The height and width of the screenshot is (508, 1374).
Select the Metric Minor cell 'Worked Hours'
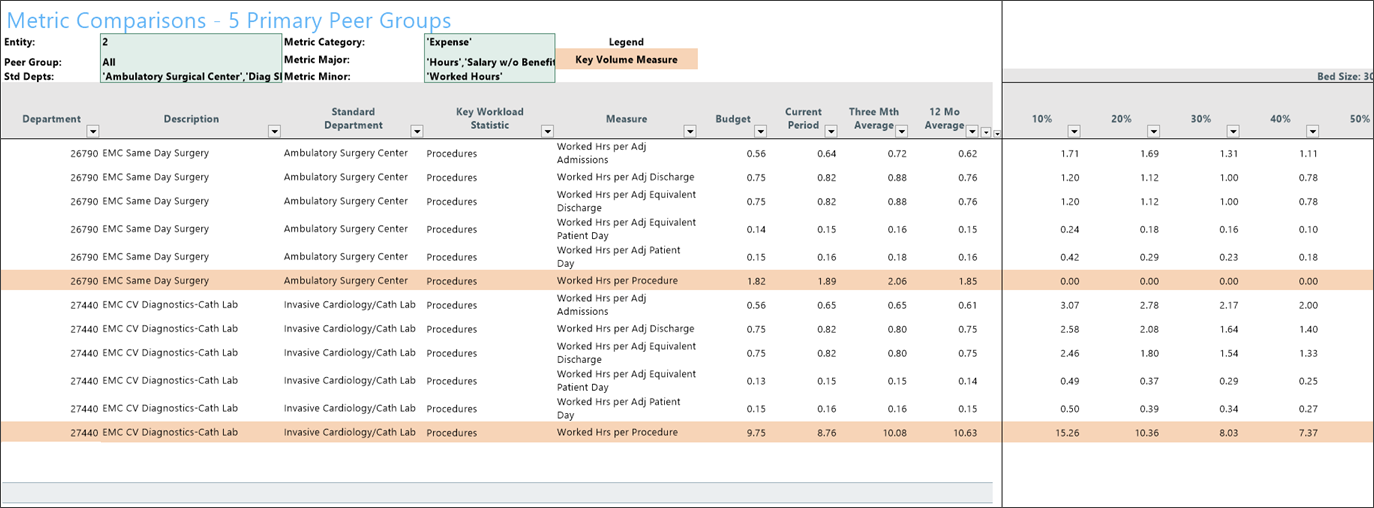pos(489,76)
